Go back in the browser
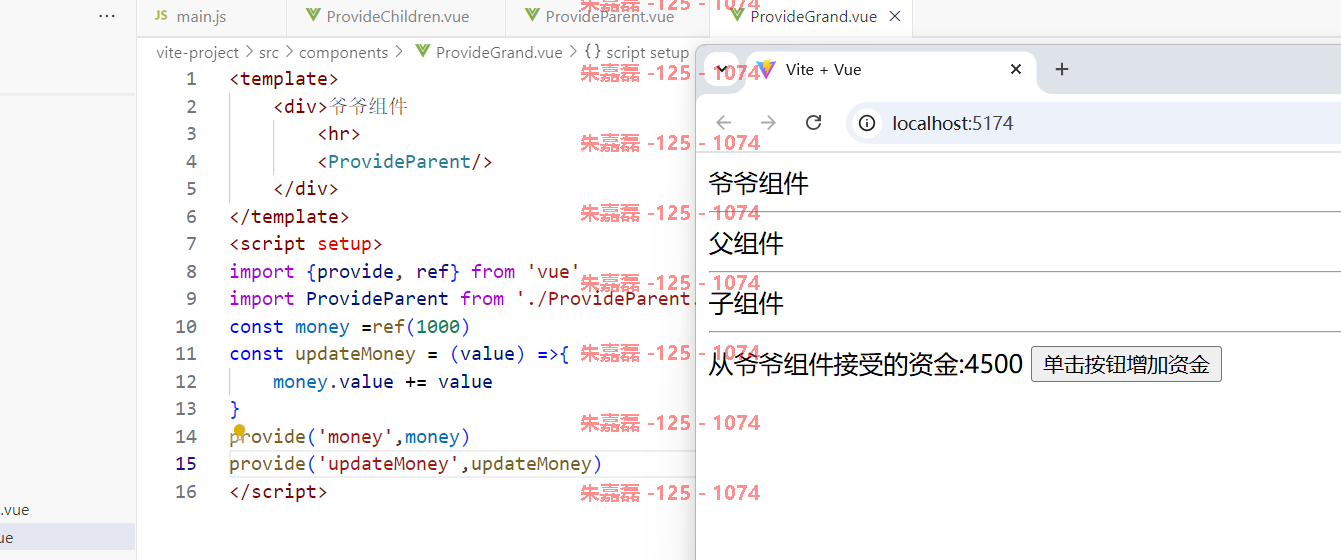The image size is (1341, 560). pyautogui.click(x=723, y=122)
